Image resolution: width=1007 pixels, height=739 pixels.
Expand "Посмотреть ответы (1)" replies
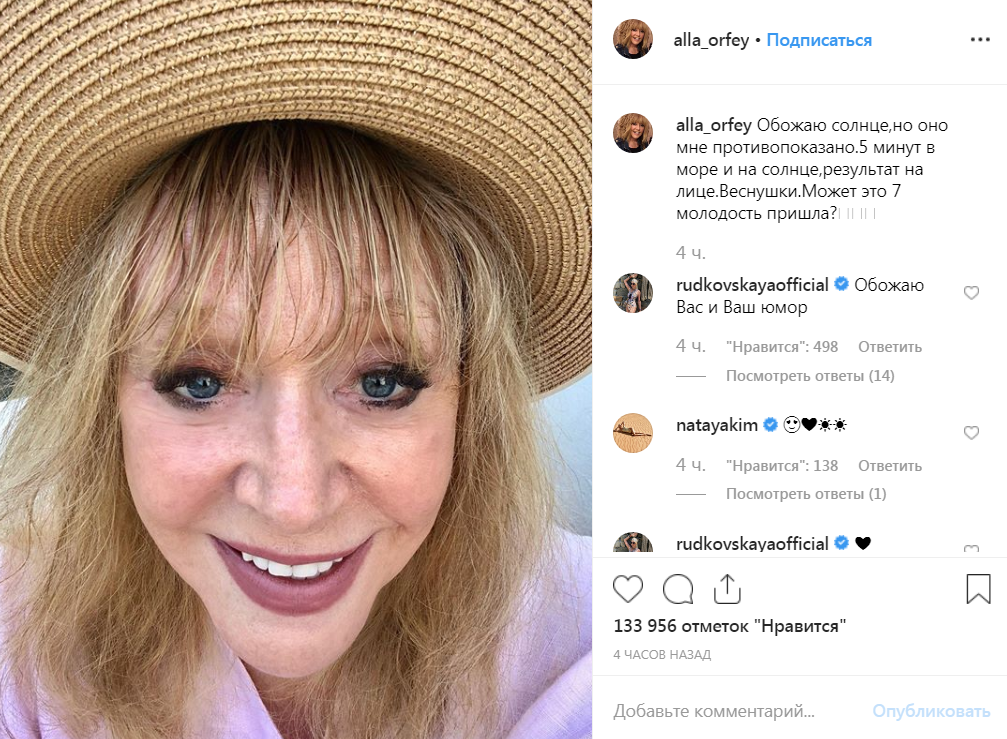click(x=806, y=494)
